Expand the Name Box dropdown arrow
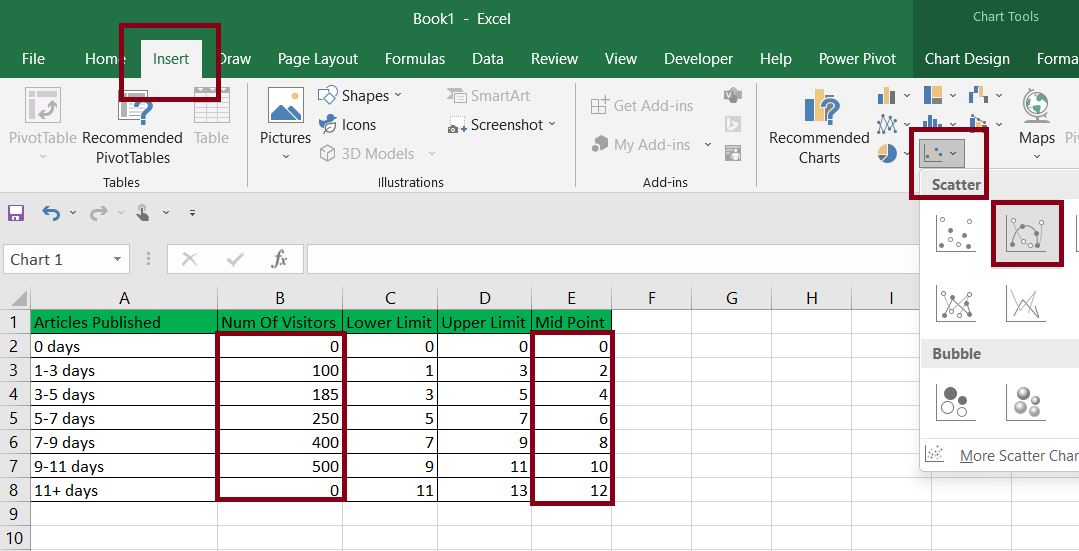The width and height of the screenshot is (1079, 551). coord(117,259)
